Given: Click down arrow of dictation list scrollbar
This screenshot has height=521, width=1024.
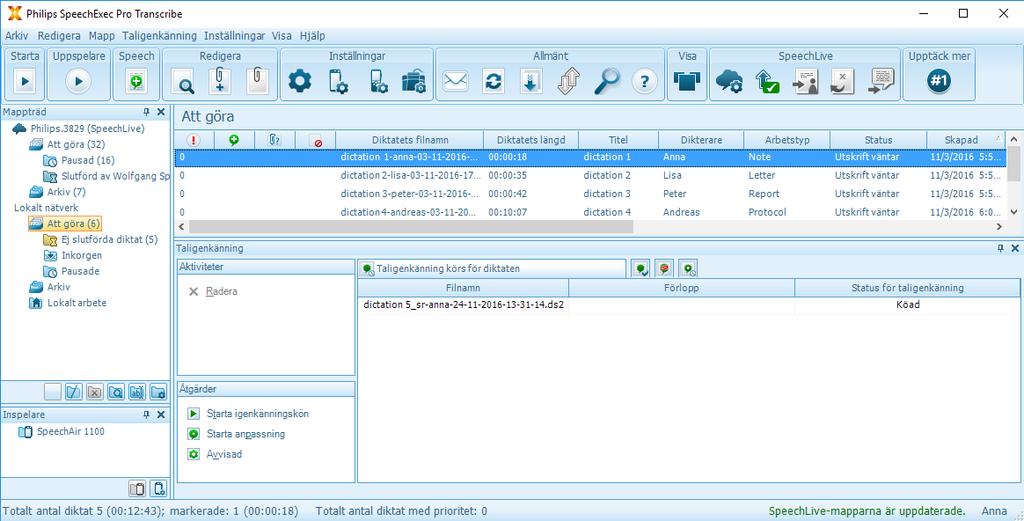Looking at the screenshot, I should click(1014, 212).
